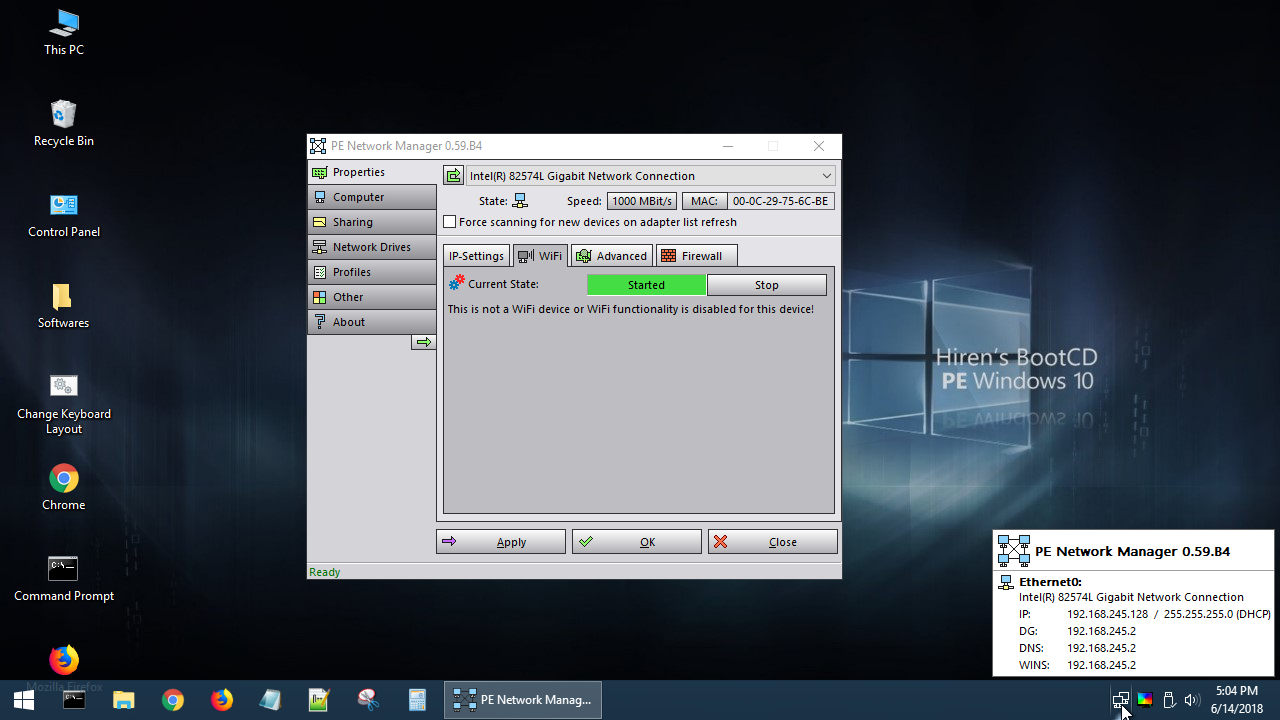Open the calculator from the taskbar
This screenshot has width=1280, height=720.
(417, 700)
